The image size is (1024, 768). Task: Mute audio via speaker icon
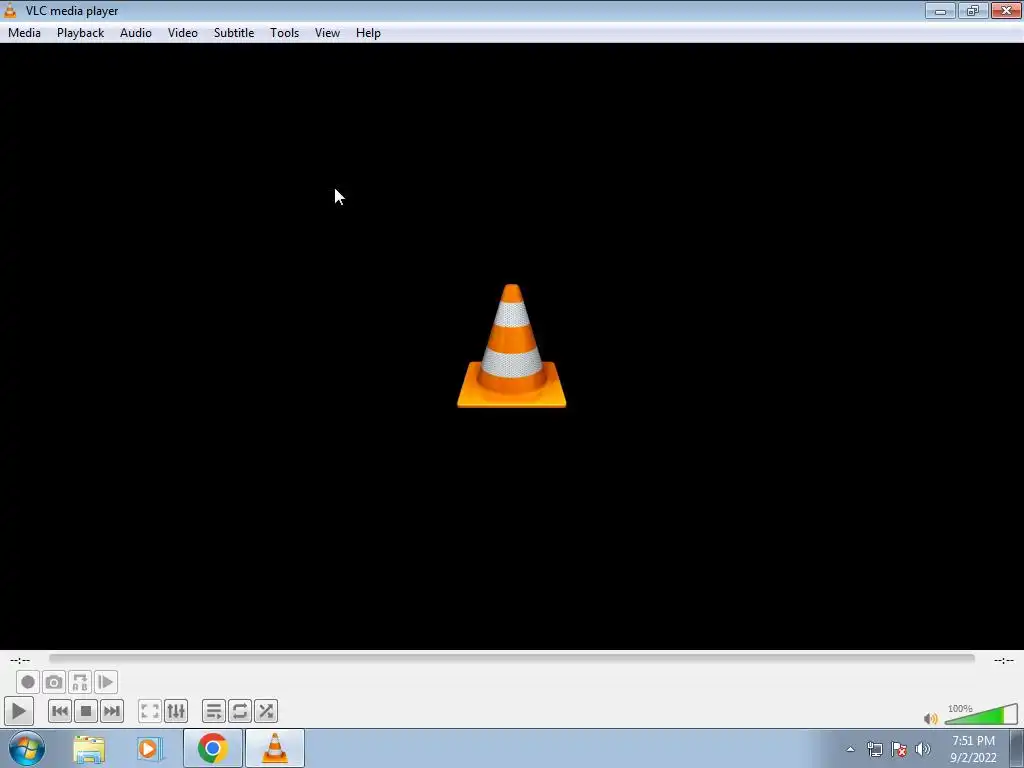(931, 718)
